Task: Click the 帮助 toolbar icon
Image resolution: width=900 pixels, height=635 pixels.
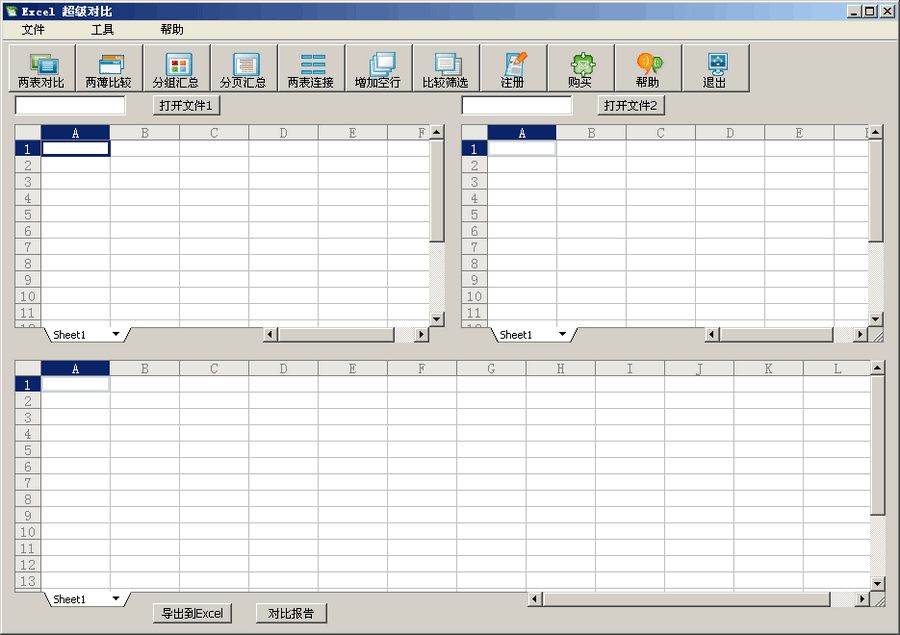Action: [x=649, y=67]
